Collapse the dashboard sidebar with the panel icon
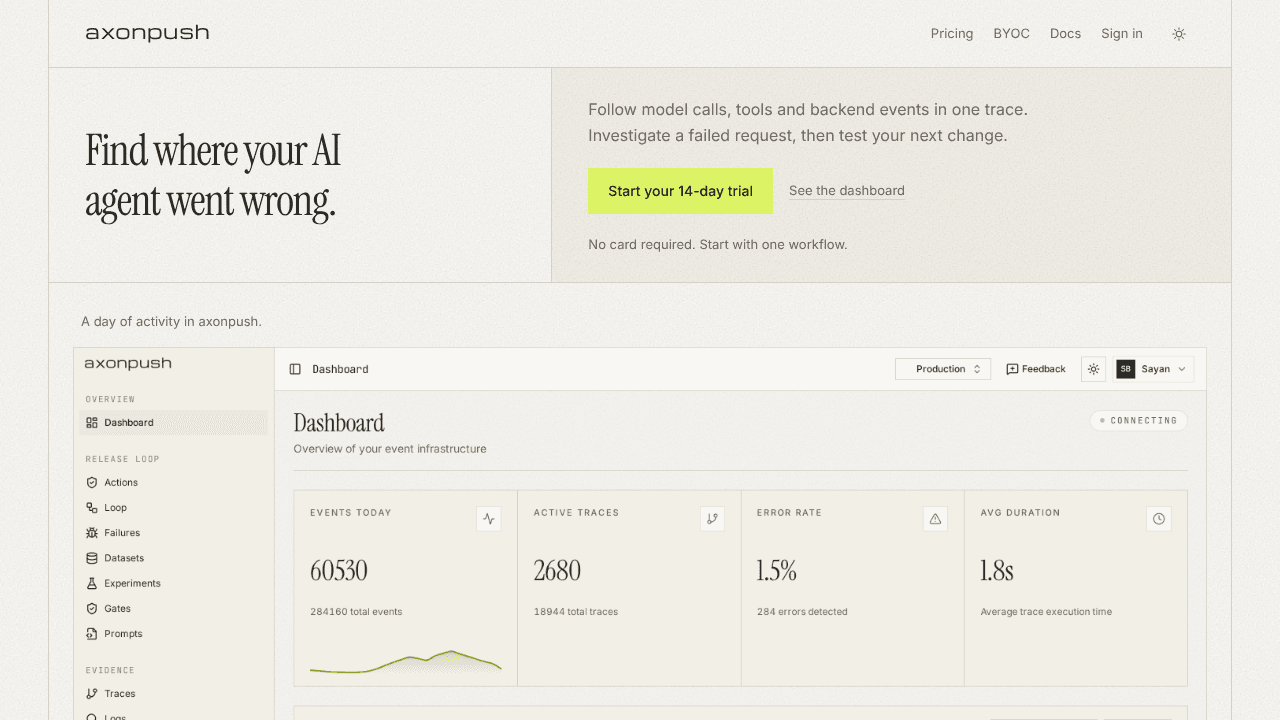1280x720 pixels. click(x=295, y=369)
